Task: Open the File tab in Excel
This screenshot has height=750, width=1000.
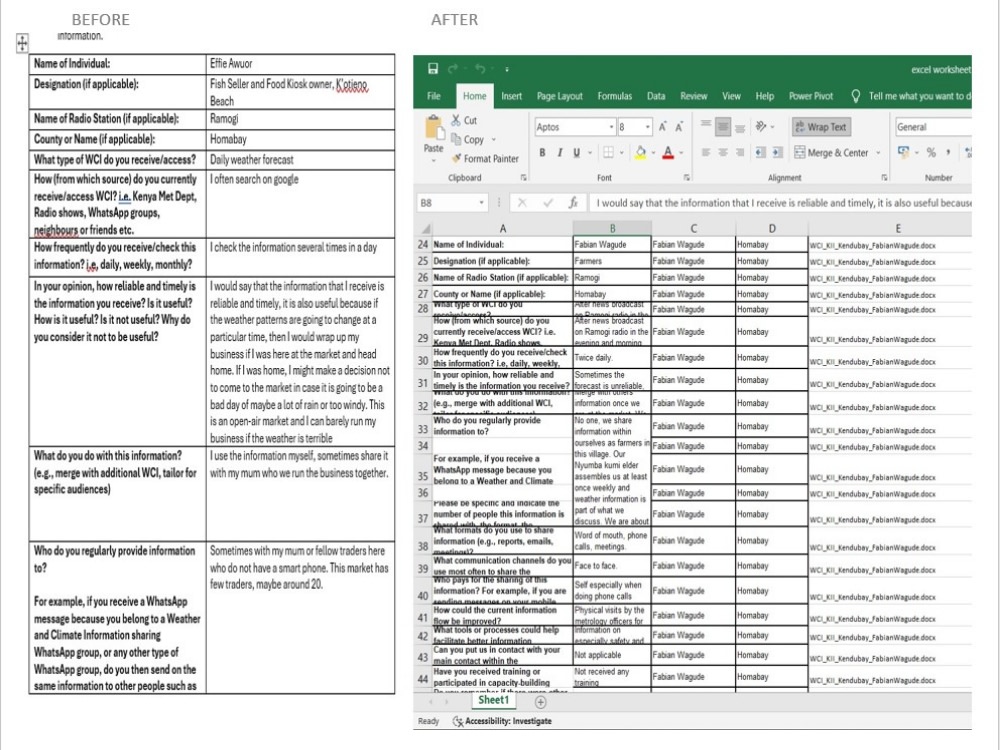Action: pos(434,96)
